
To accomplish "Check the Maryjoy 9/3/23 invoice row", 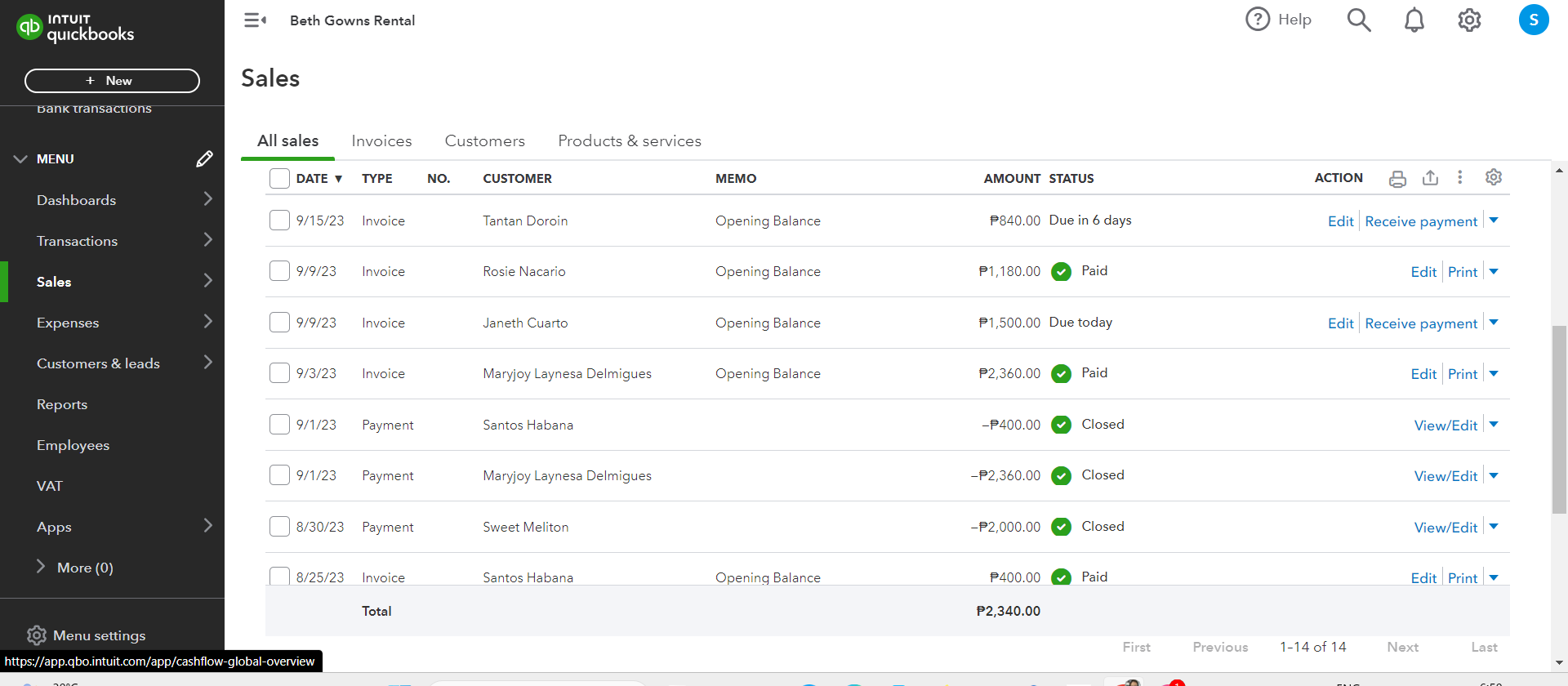I will (x=279, y=372).
